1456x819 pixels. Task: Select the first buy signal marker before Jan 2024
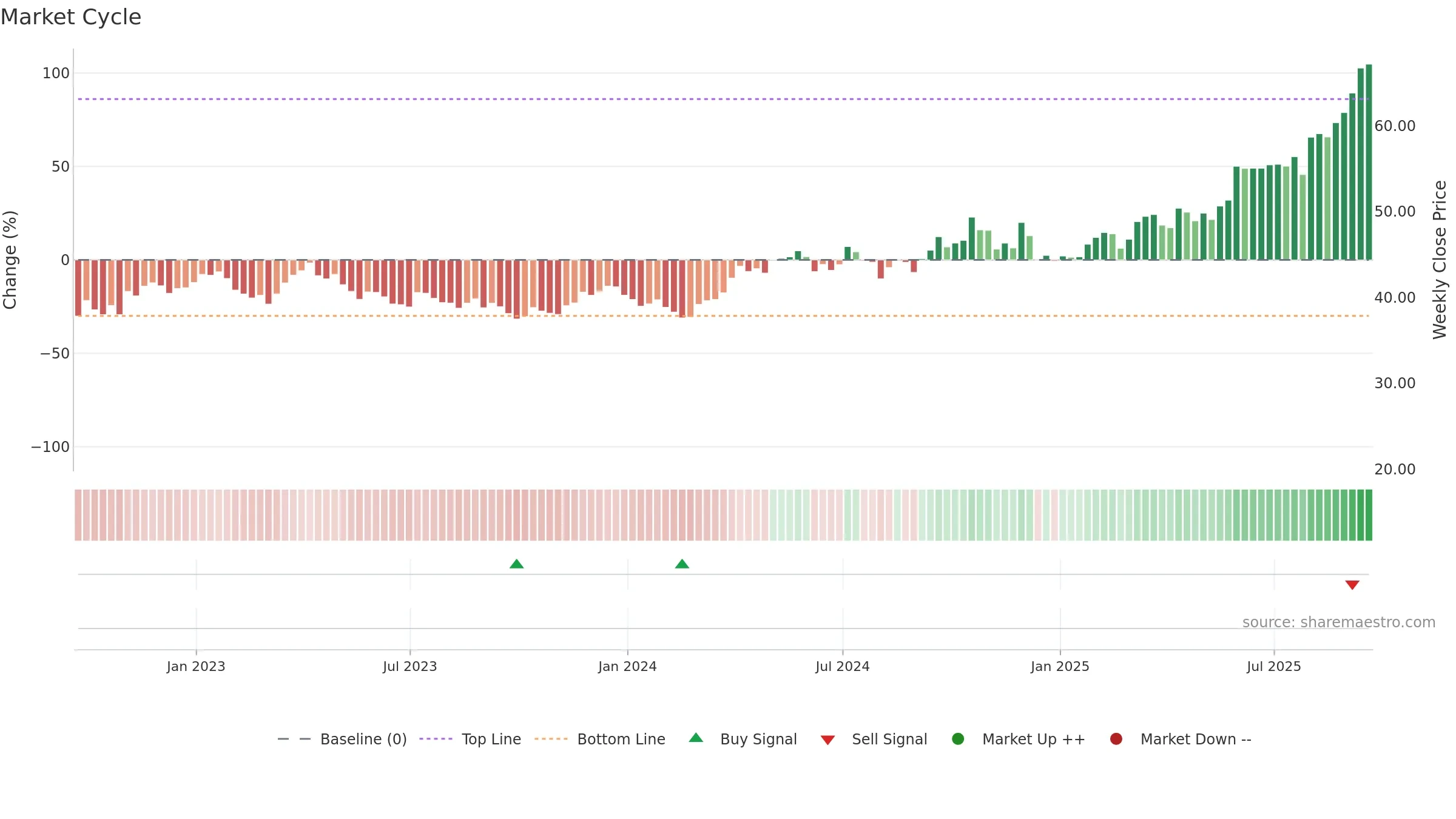(x=516, y=564)
